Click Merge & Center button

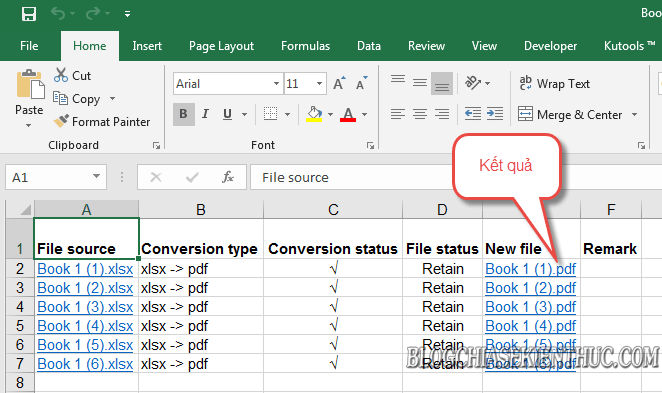point(570,114)
